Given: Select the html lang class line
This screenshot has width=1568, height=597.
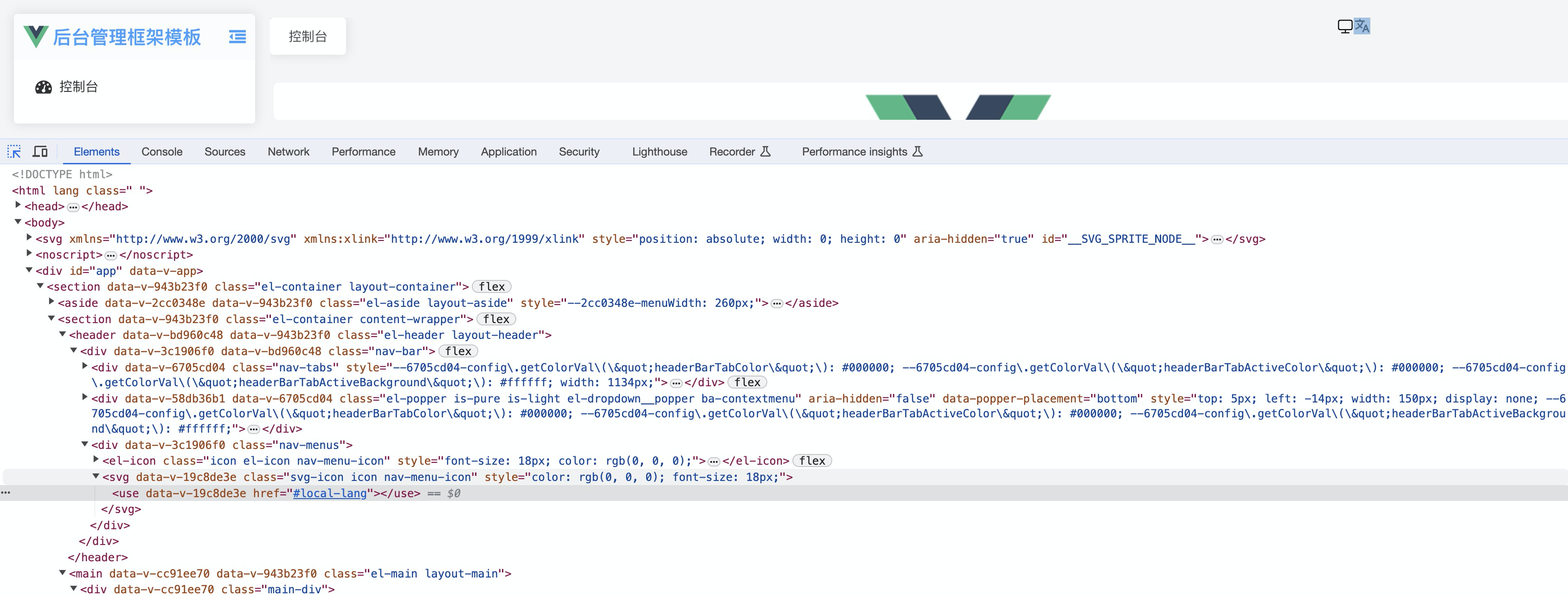Looking at the screenshot, I should tap(82, 191).
